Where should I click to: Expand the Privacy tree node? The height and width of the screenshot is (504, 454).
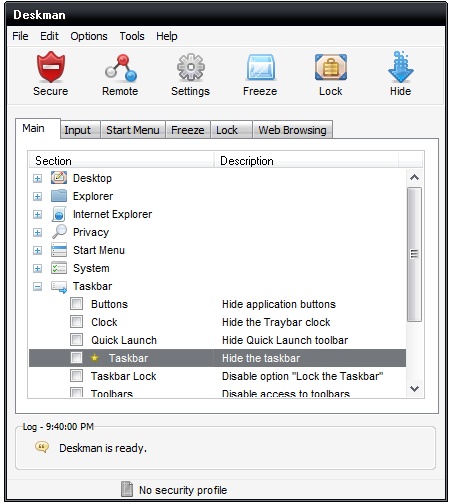coord(38,233)
